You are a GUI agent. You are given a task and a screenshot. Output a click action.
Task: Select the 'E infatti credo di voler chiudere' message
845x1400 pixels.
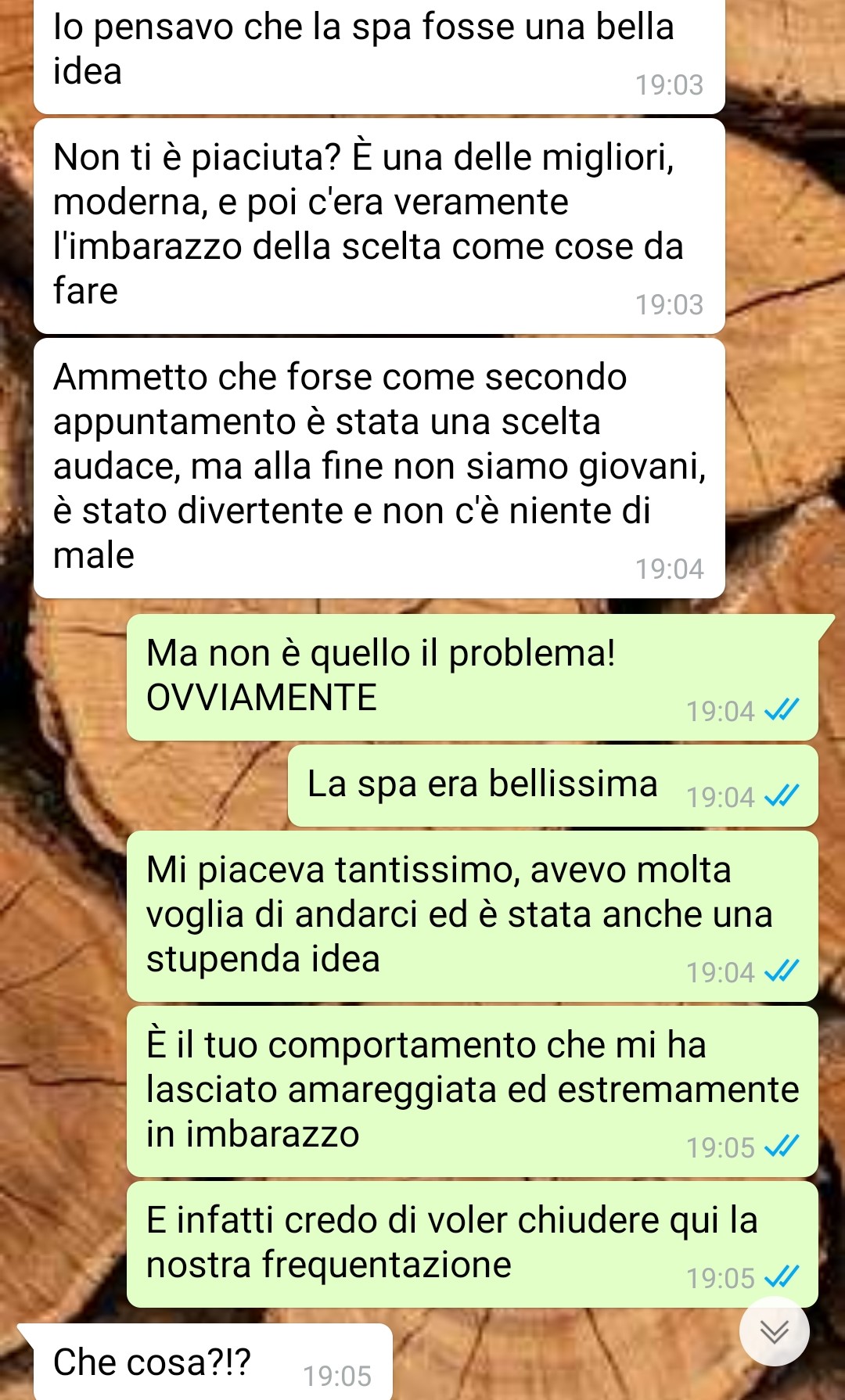473,1244
